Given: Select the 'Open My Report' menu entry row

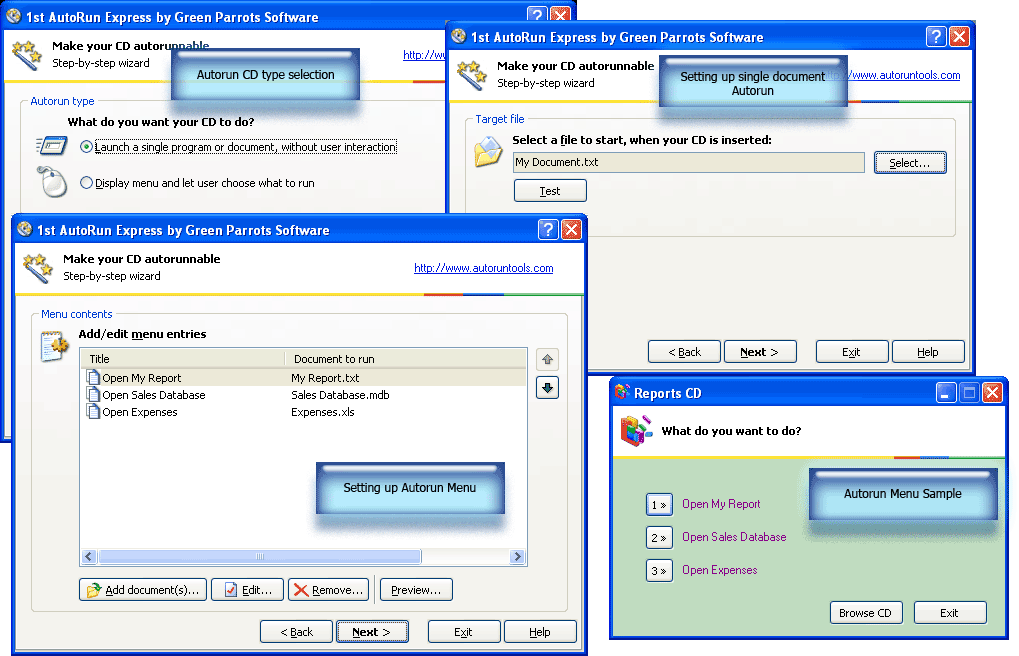Looking at the screenshot, I should (x=305, y=378).
